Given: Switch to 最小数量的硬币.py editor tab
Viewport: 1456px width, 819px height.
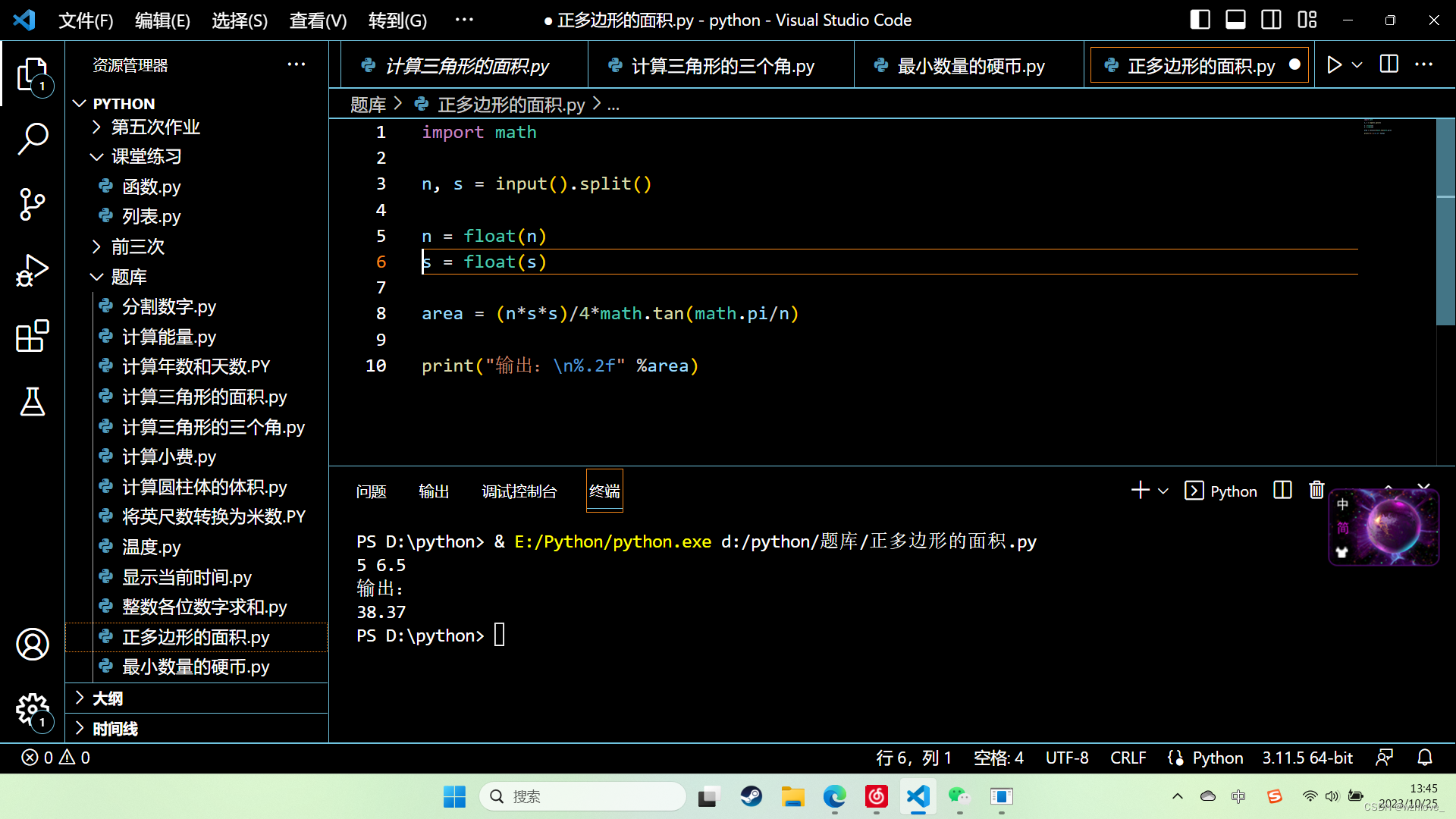Looking at the screenshot, I should (969, 66).
